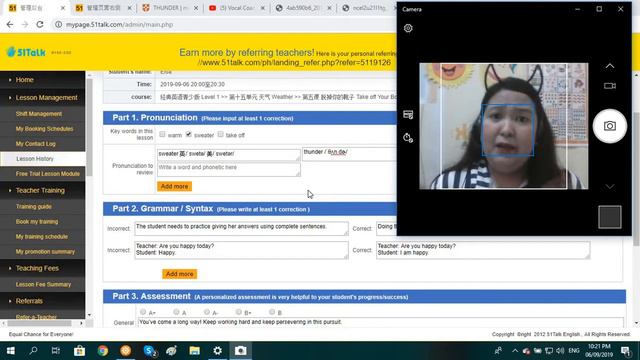Click Add more in Pronunciation section

174,187
